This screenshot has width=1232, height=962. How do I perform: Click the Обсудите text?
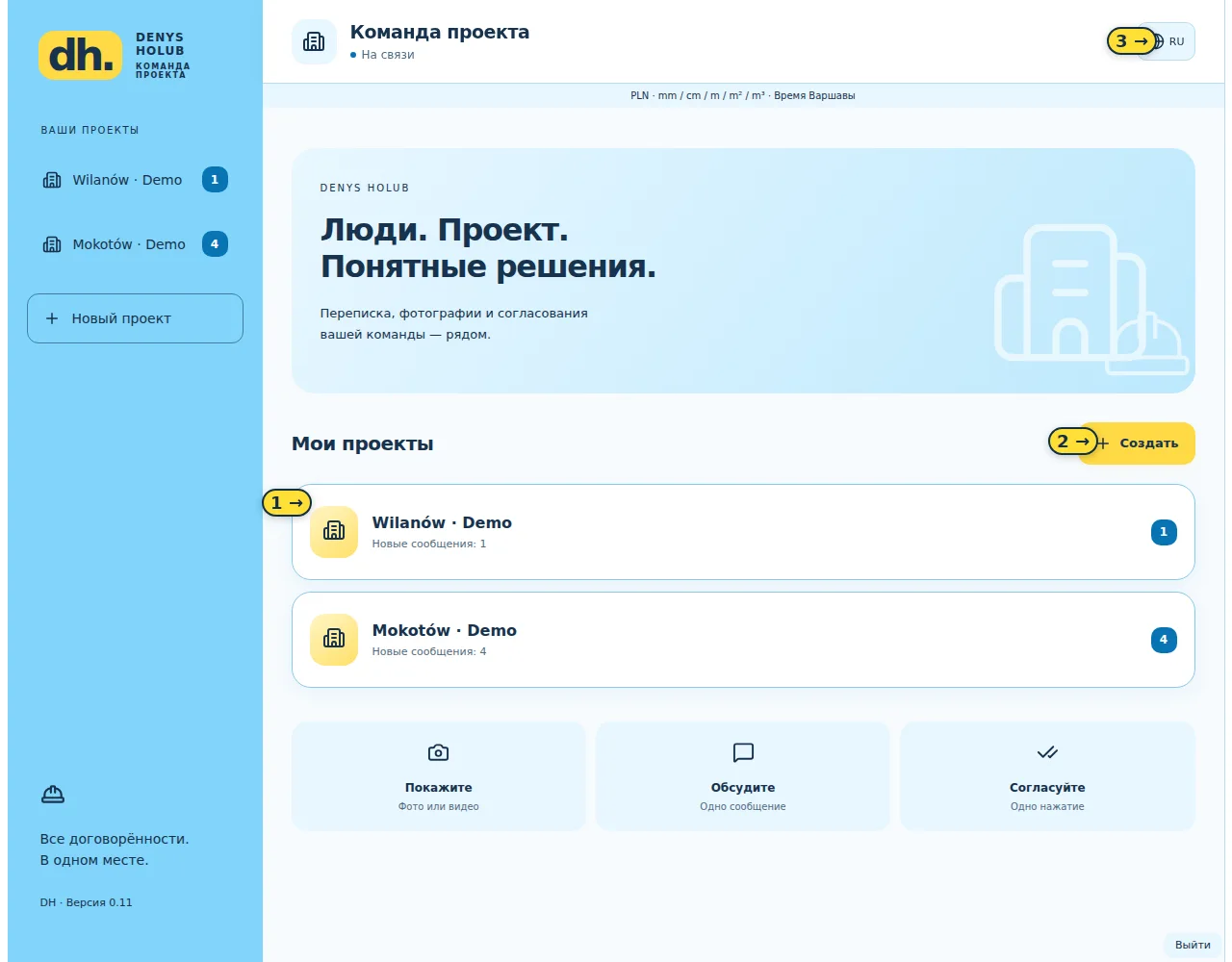[743, 788]
